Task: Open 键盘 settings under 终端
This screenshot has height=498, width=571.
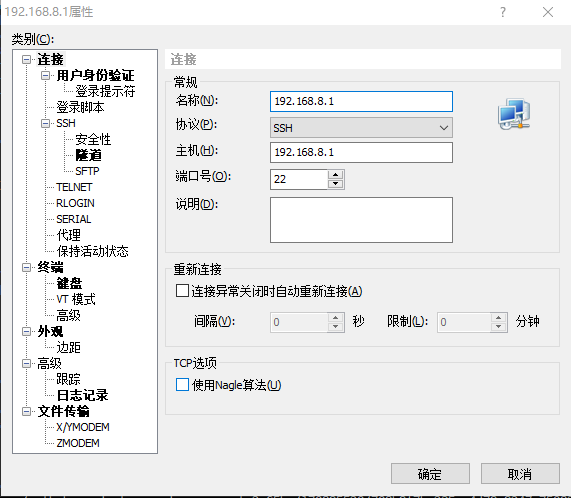Action: [x=70, y=283]
